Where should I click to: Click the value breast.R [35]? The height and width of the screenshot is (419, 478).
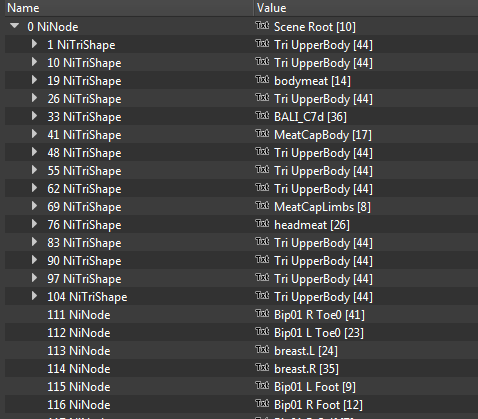(x=306, y=369)
